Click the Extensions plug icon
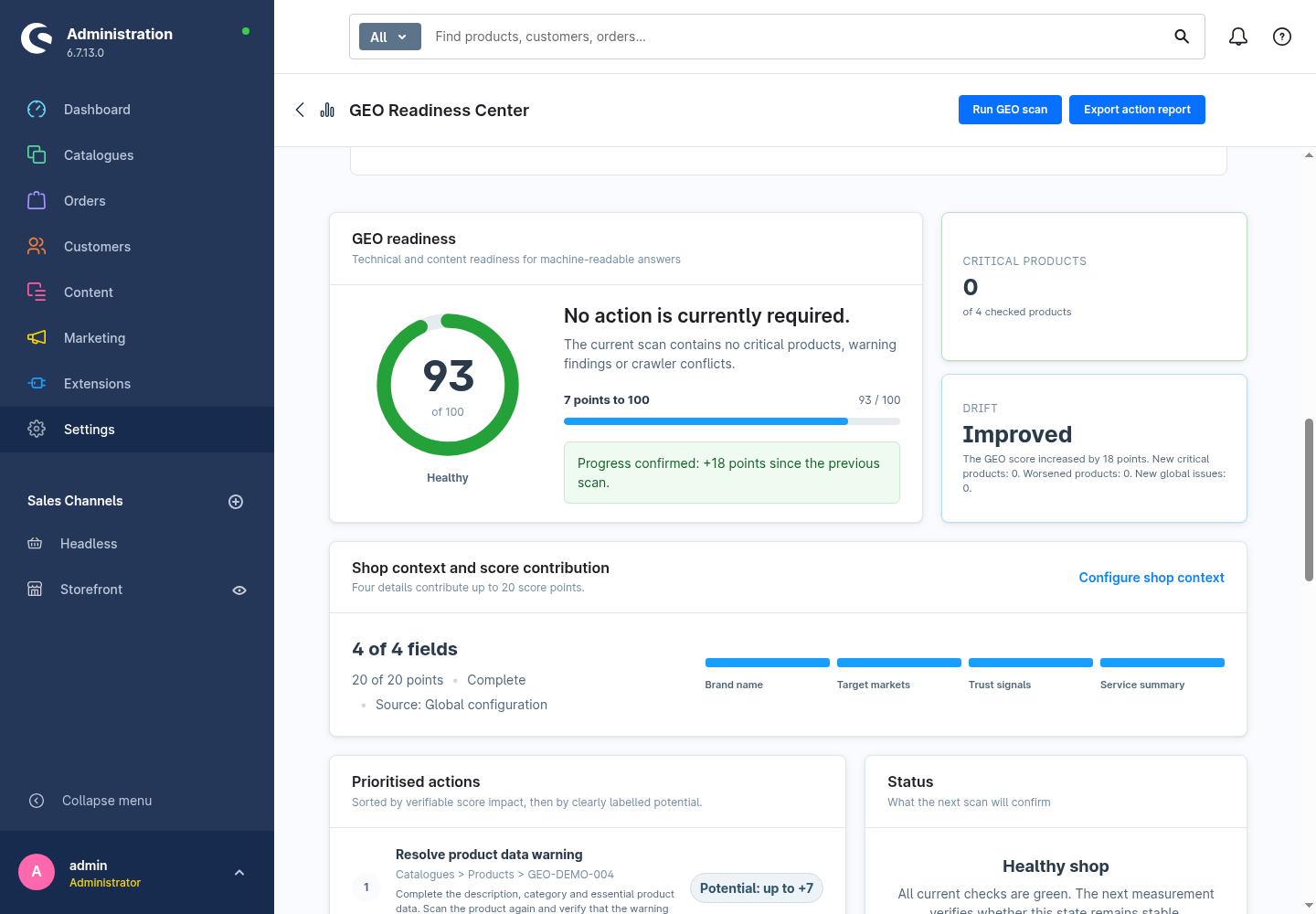 click(x=37, y=384)
